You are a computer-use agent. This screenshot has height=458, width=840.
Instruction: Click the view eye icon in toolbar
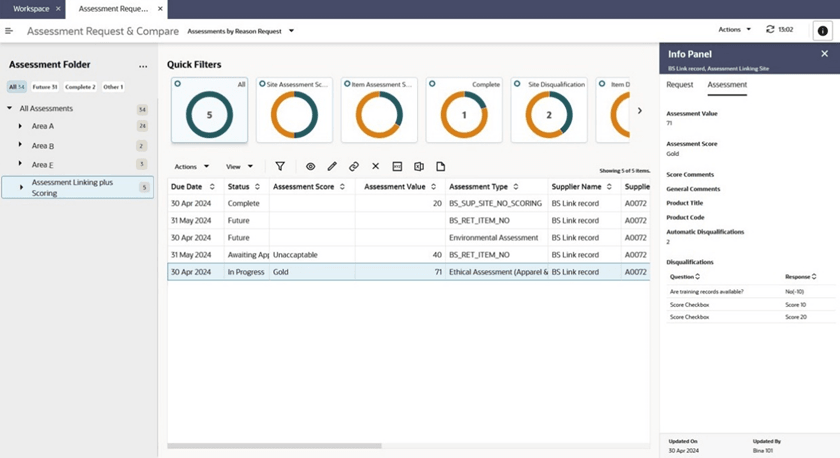[310, 167]
